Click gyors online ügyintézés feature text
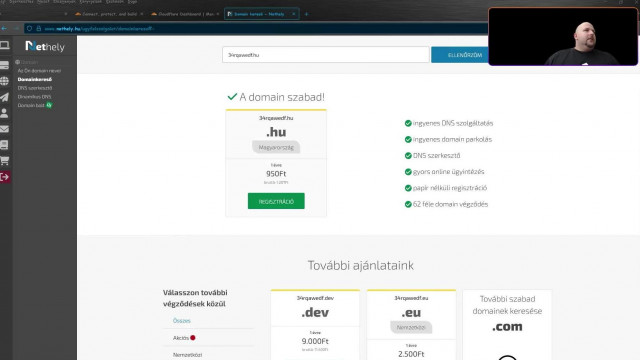640x360 pixels. pyautogui.click(x=449, y=172)
